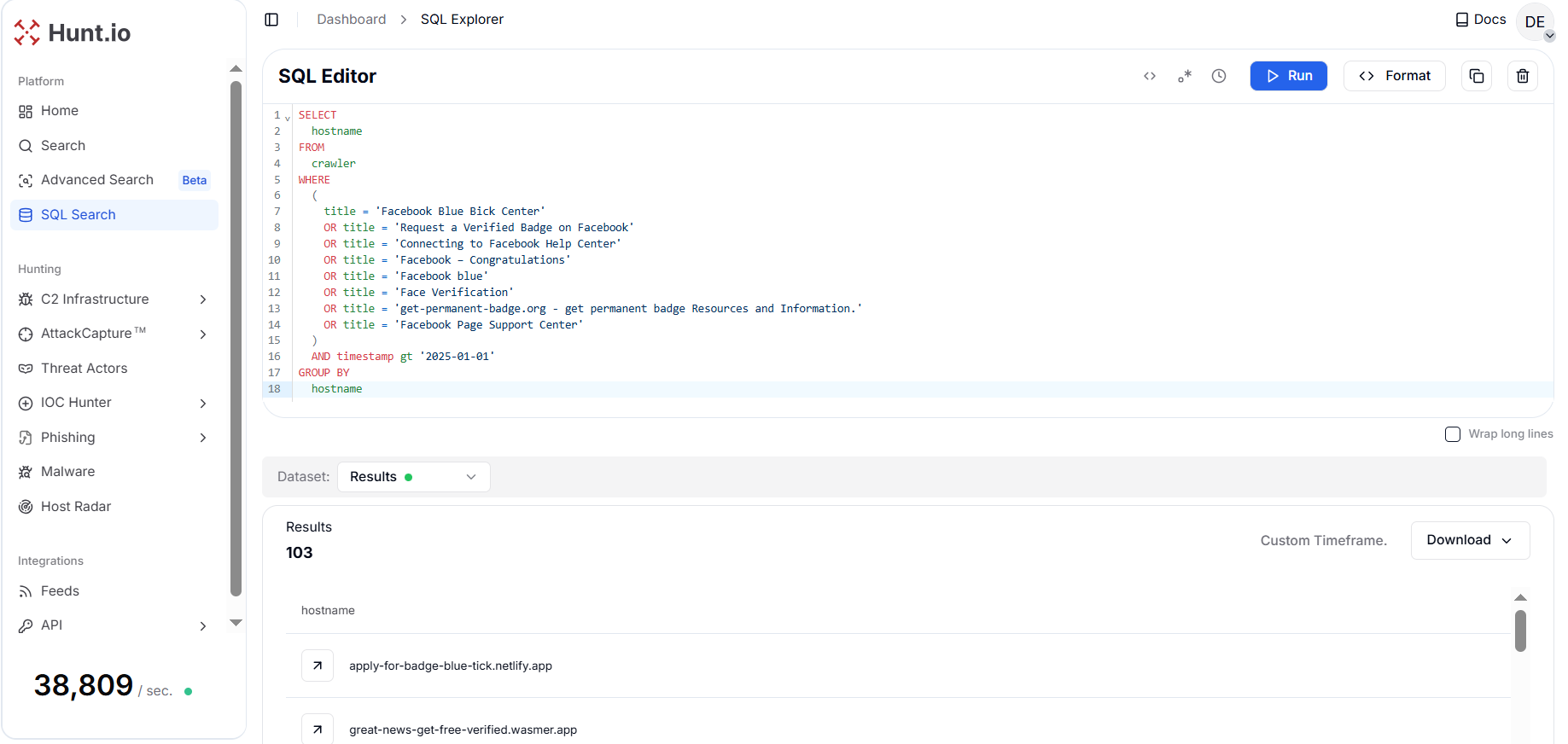Open apply-for-badge-blue-tick.netlify.app arrow icon
Viewport: 1568px width, 744px height.
coord(318,666)
